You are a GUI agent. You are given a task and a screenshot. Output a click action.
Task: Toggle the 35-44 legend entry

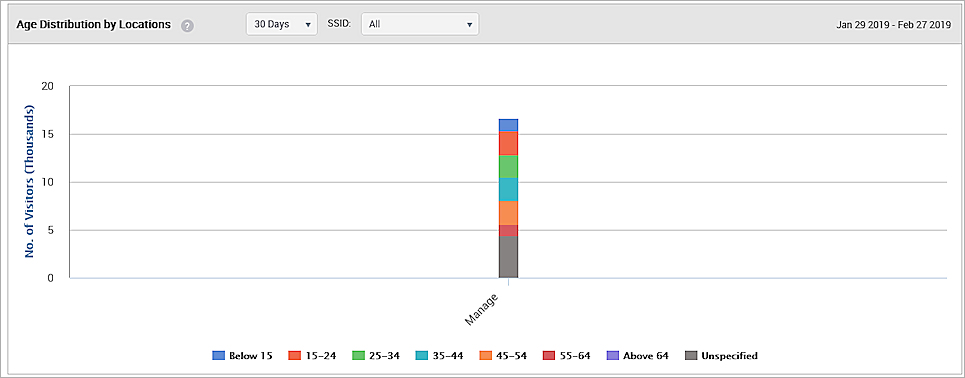point(439,356)
